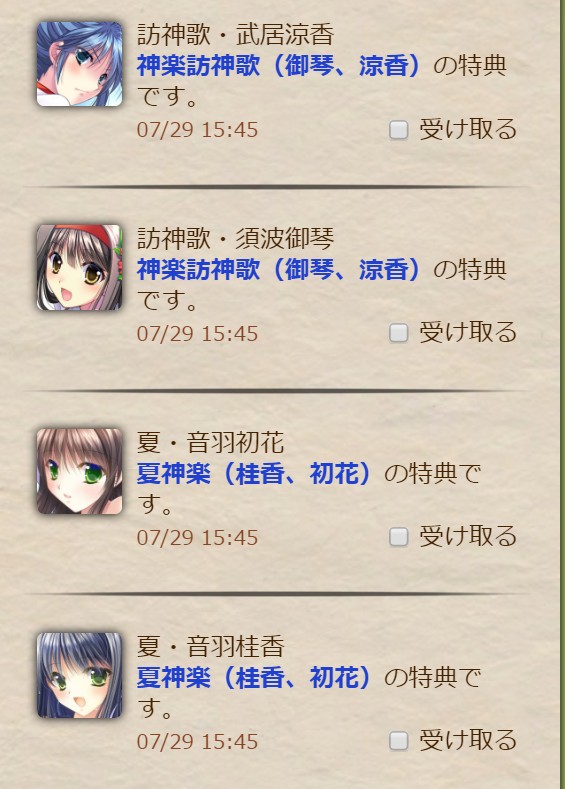
Task: Click the 武居涼香 character portrait
Action: tap(79, 64)
